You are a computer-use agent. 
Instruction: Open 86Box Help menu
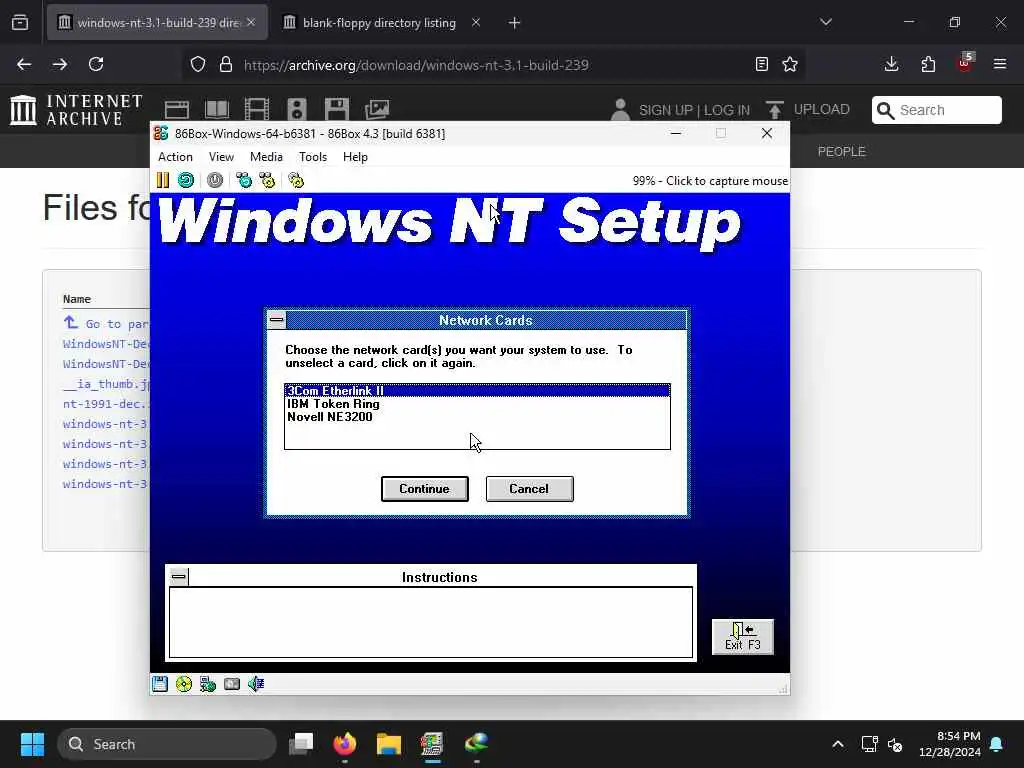(355, 157)
